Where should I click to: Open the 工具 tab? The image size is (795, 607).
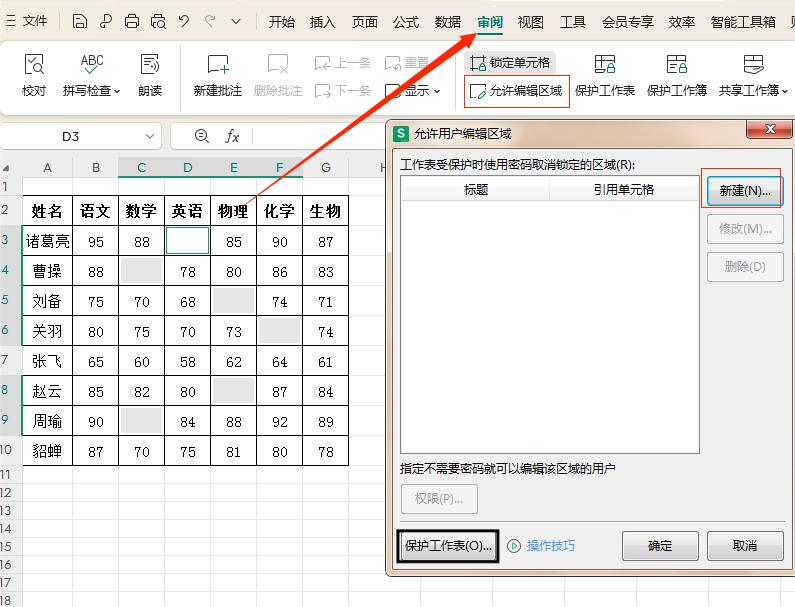573,22
